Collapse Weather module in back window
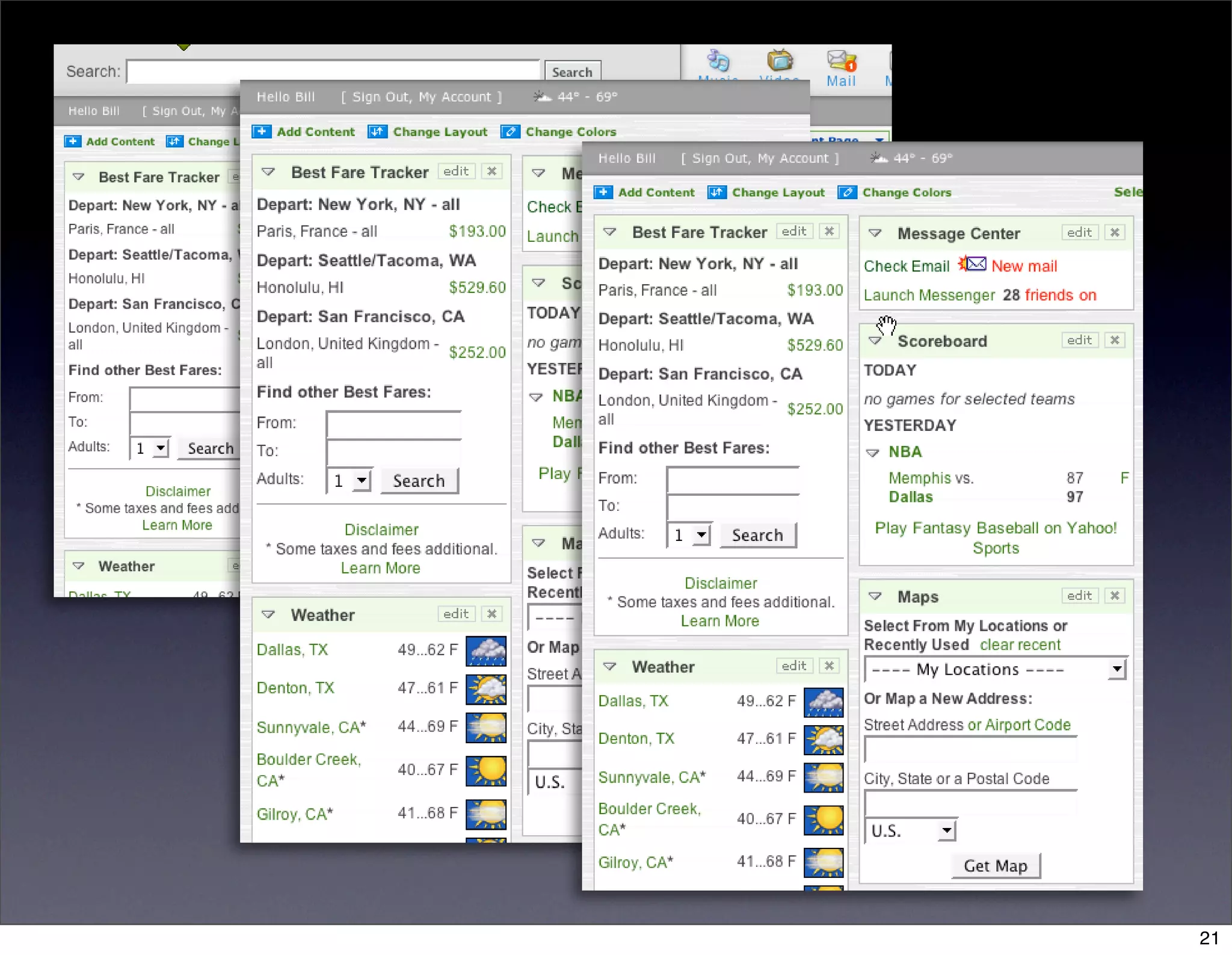 coord(78,566)
